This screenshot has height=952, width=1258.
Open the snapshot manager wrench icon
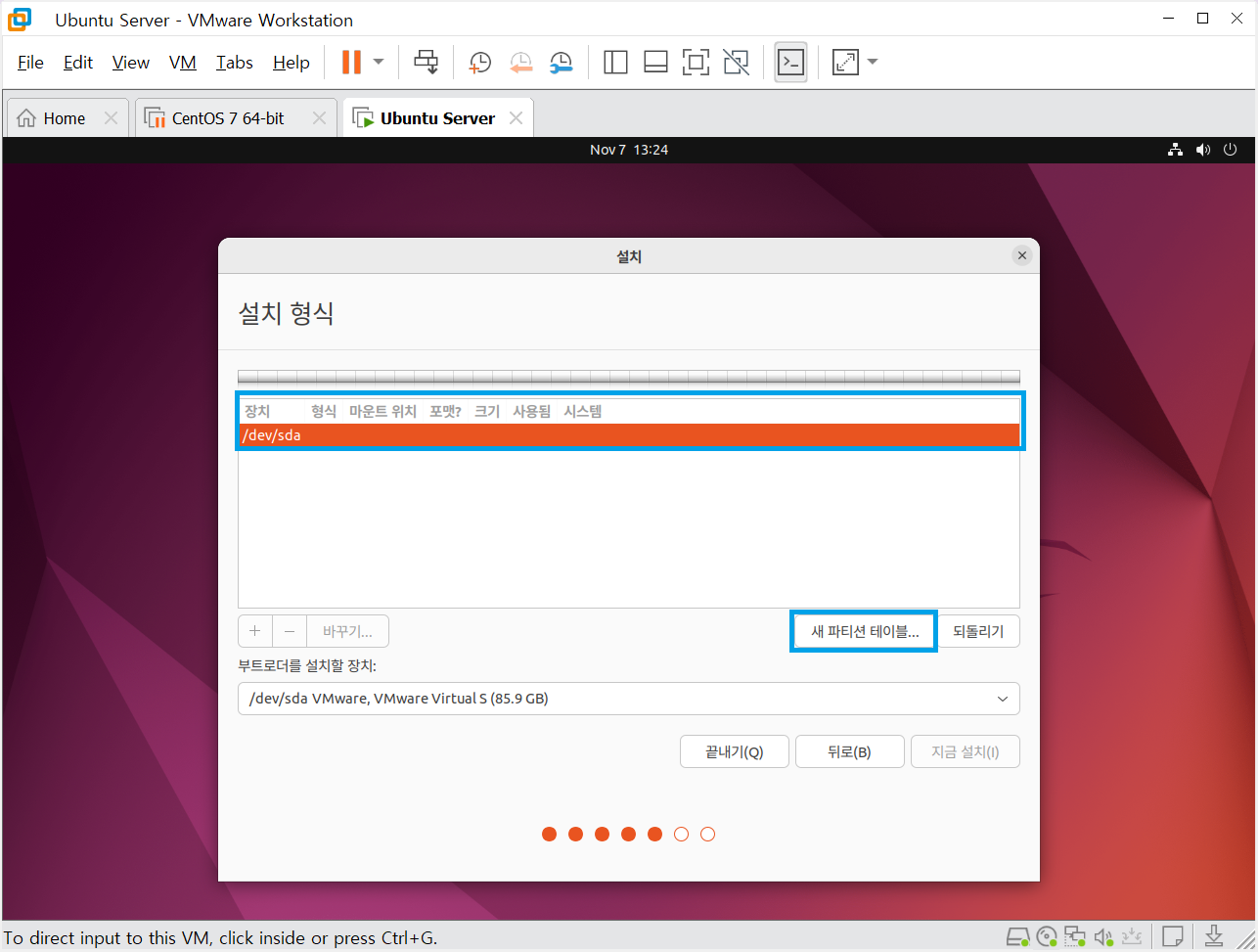pos(561,63)
